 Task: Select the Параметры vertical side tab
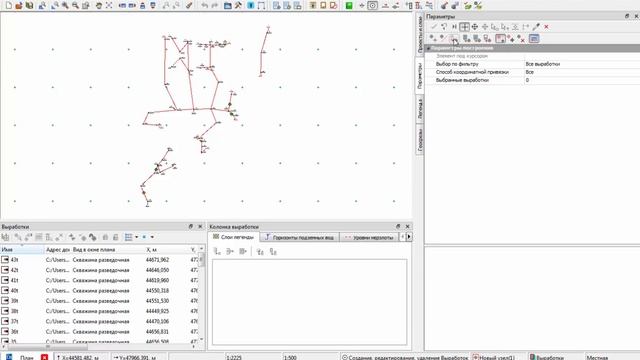click(x=420, y=76)
